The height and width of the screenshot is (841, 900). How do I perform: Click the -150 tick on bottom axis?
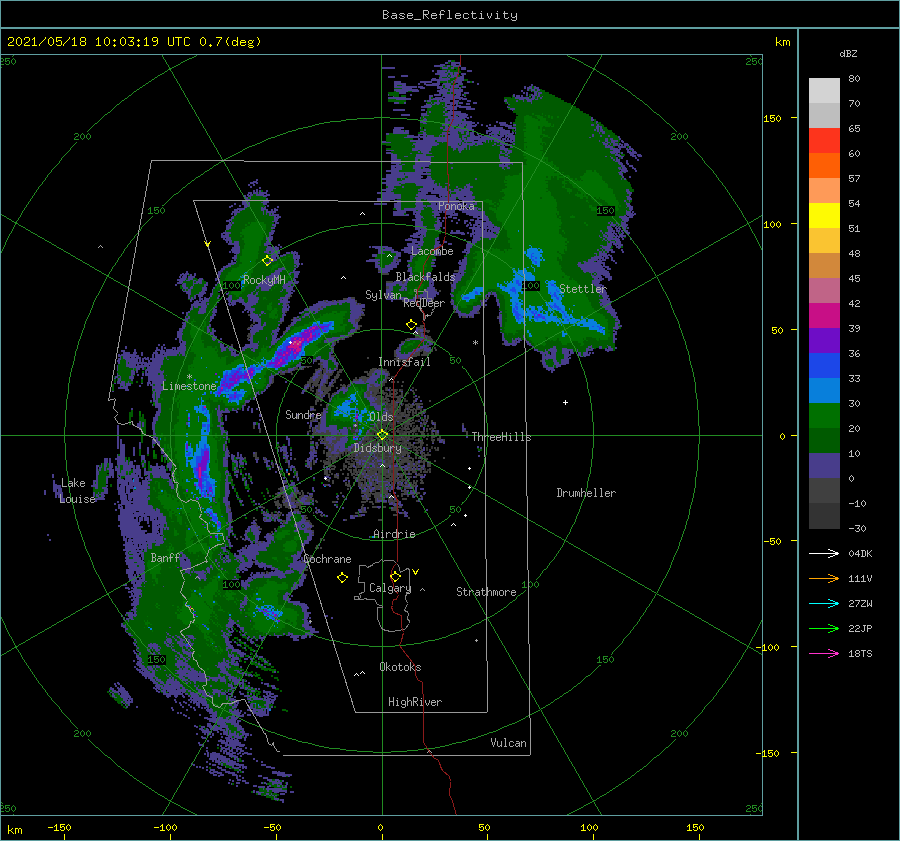[59, 827]
